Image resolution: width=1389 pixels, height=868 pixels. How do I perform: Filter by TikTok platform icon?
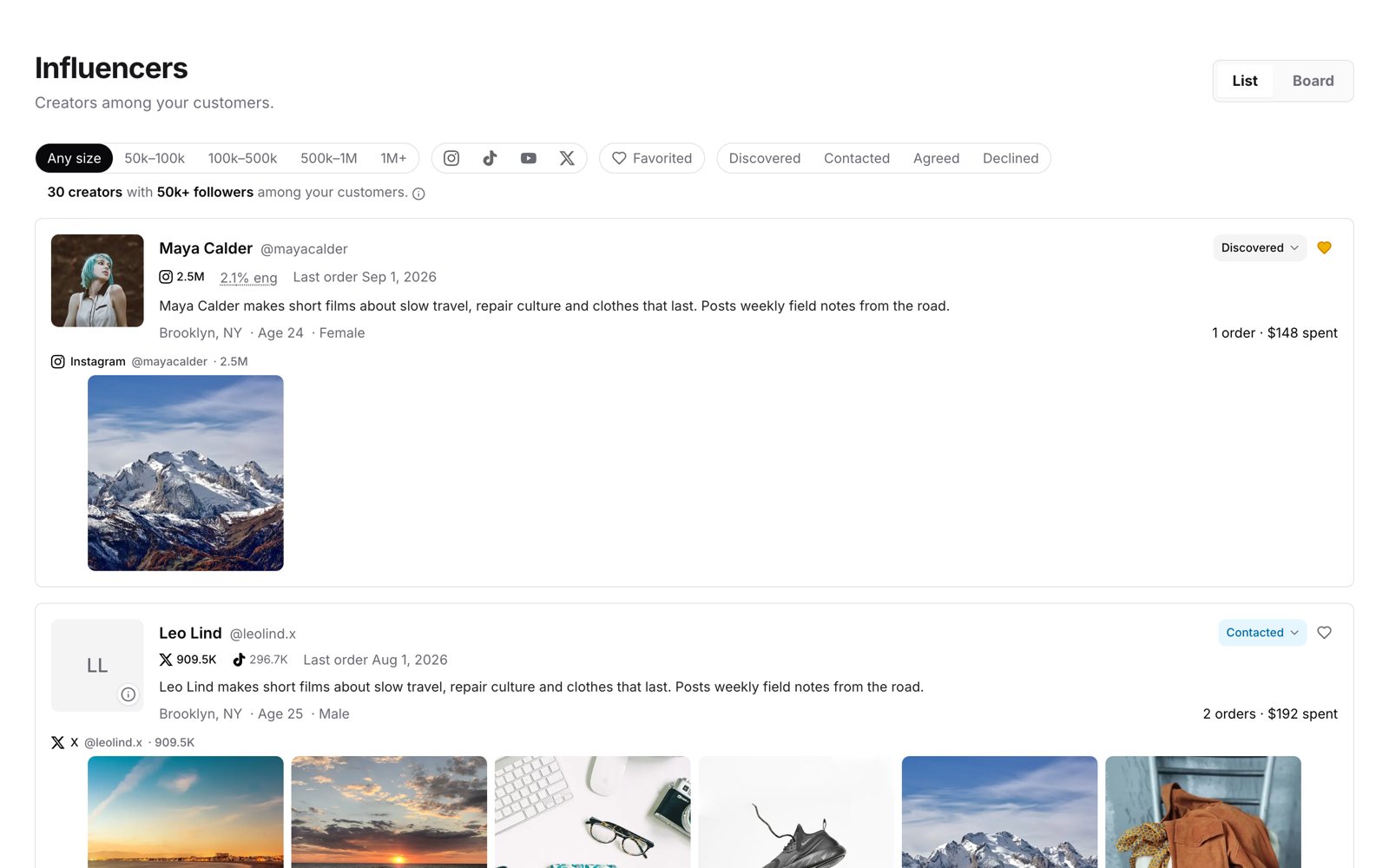[x=490, y=158]
